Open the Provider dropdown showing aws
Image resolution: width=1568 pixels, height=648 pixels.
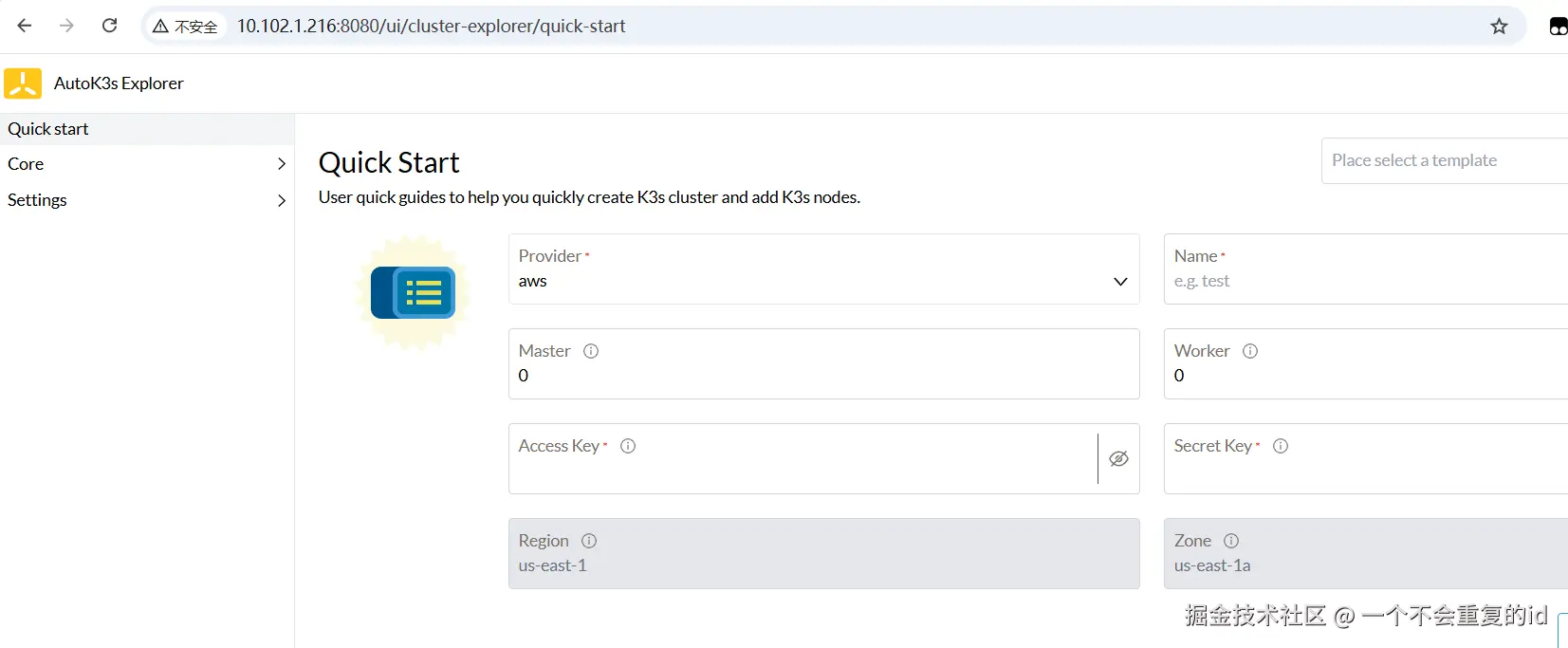coord(823,281)
